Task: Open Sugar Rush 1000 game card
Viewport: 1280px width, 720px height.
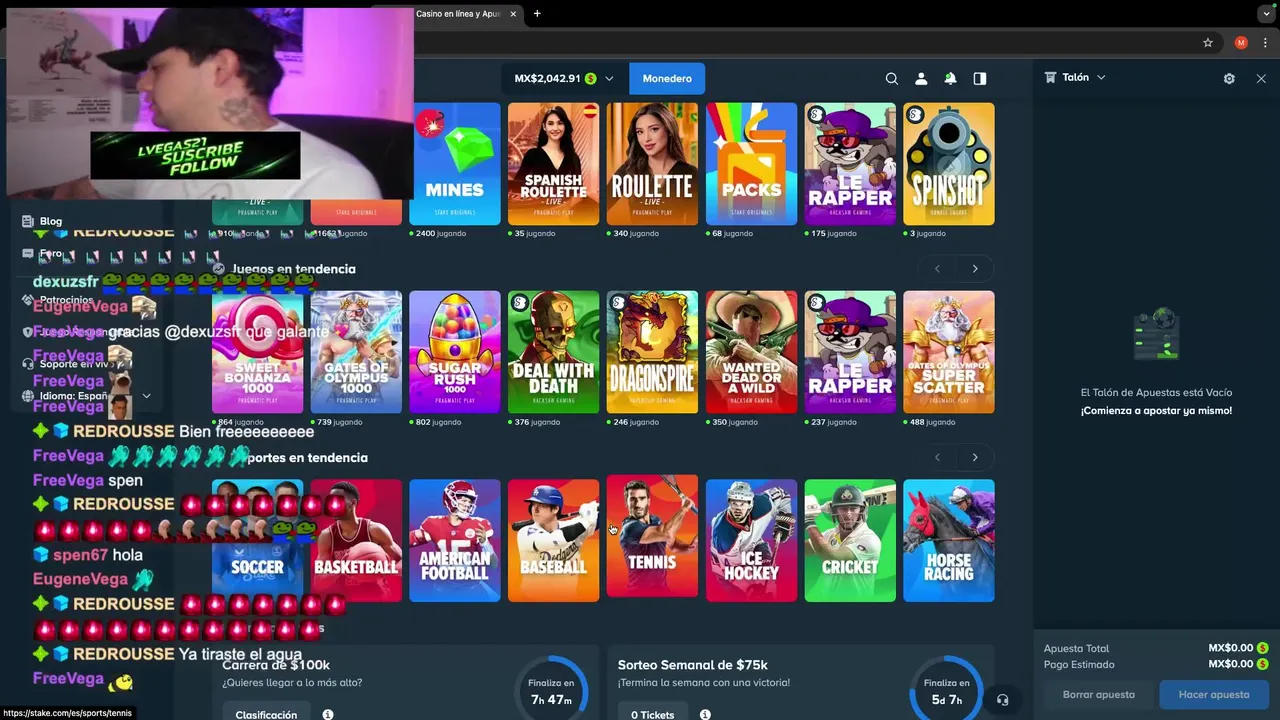Action: (x=455, y=352)
